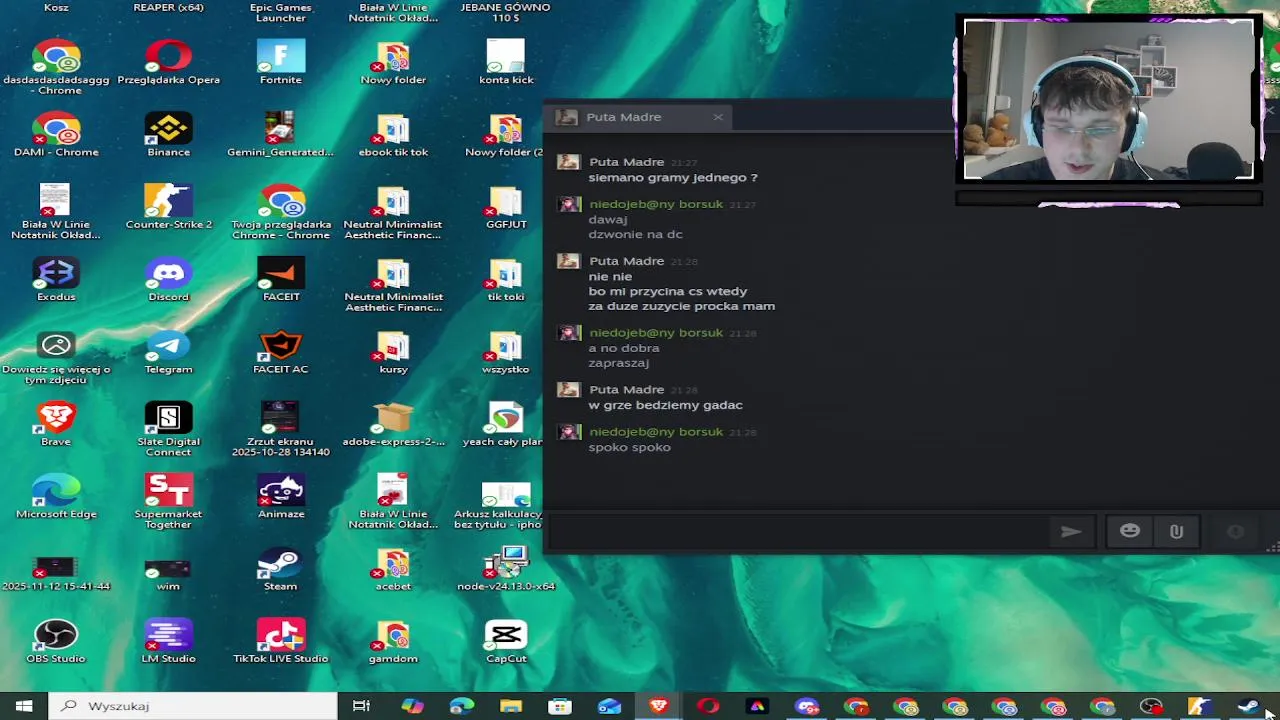Open the Outlook mail taskbar icon

[609, 706]
